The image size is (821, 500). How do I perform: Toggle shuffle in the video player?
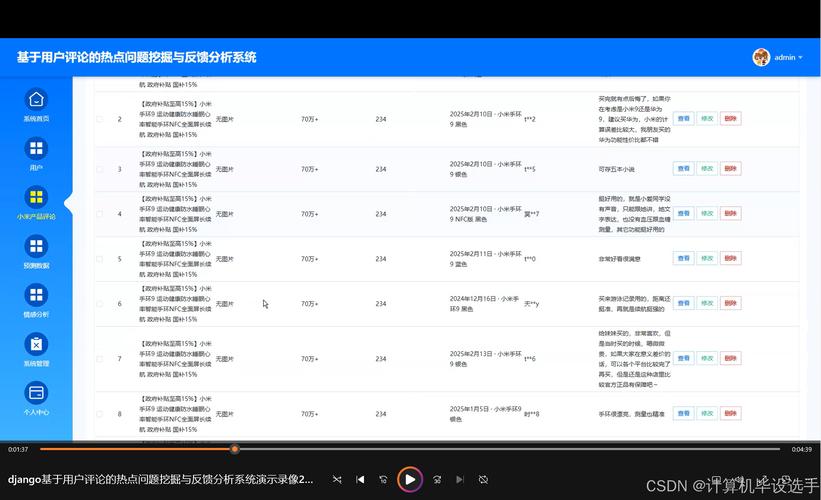click(x=337, y=479)
